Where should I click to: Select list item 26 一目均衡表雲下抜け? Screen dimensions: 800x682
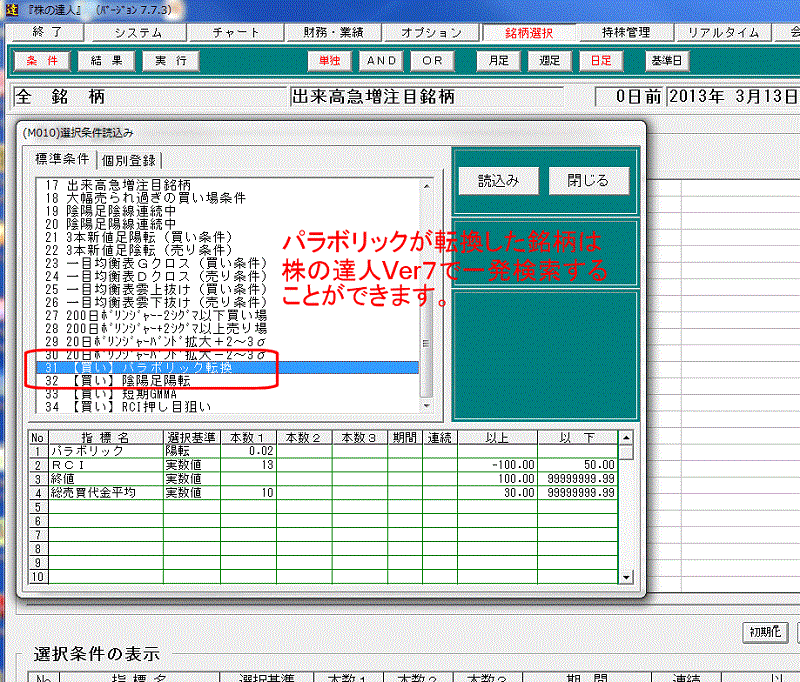click(x=227, y=302)
